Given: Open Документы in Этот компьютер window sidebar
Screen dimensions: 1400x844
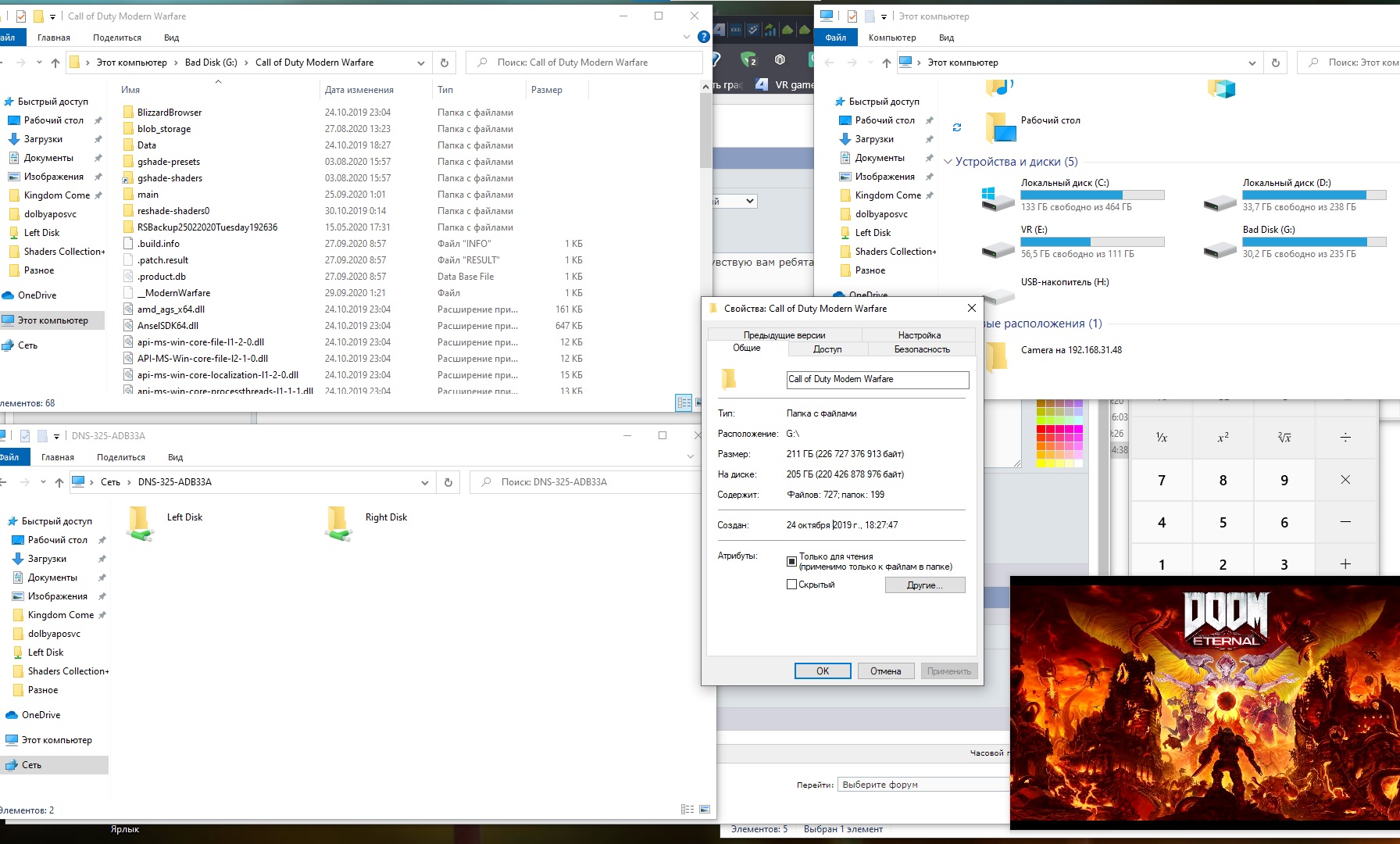Looking at the screenshot, I should coord(880,158).
